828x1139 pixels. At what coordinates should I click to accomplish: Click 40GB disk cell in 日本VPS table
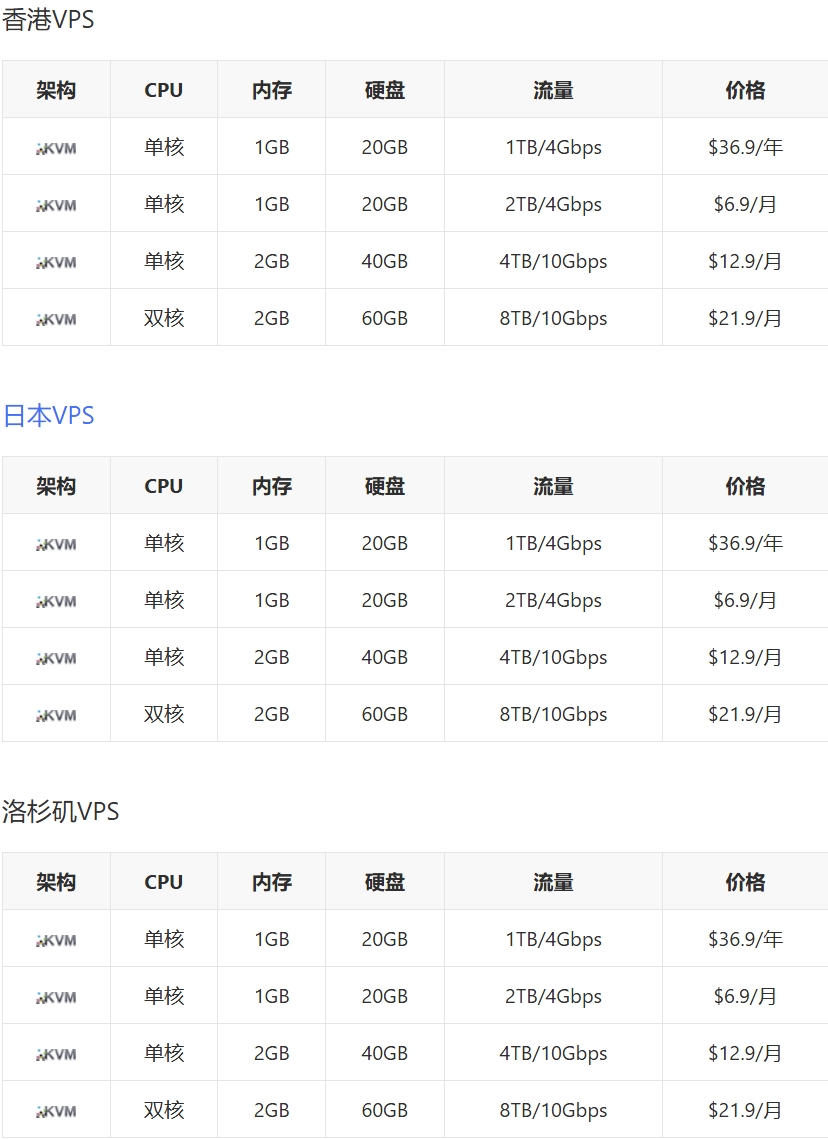point(385,657)
